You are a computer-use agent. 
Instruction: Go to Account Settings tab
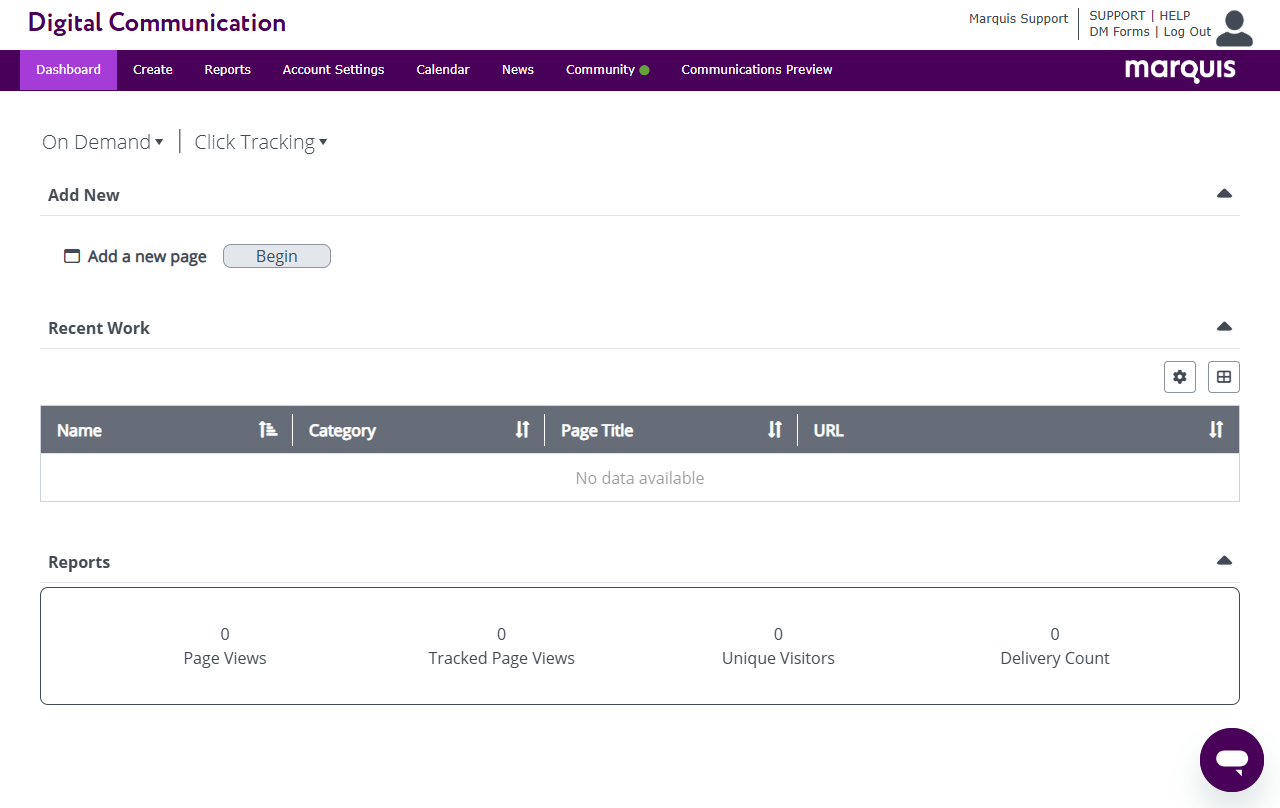pos(333,70)
